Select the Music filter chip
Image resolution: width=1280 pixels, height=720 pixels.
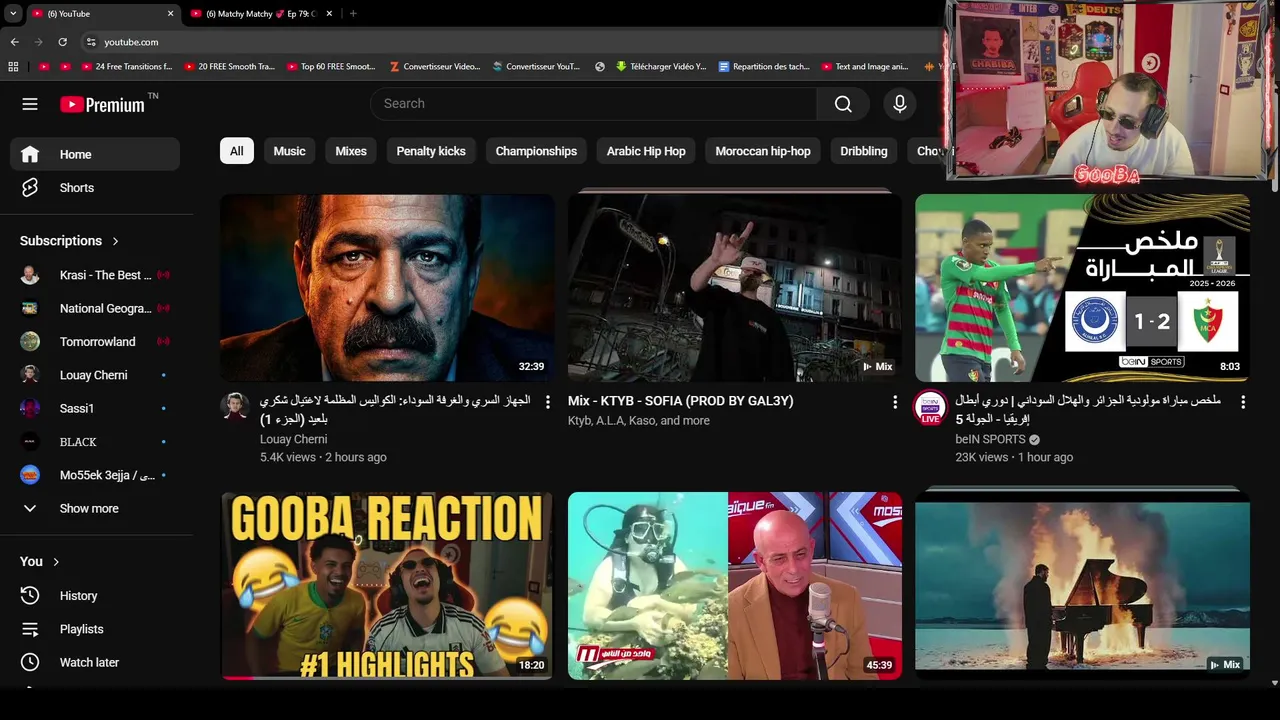[289, 151]
